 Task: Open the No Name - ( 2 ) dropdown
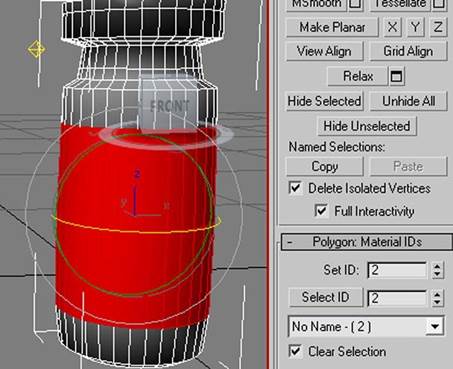click(x=435, y=326)
